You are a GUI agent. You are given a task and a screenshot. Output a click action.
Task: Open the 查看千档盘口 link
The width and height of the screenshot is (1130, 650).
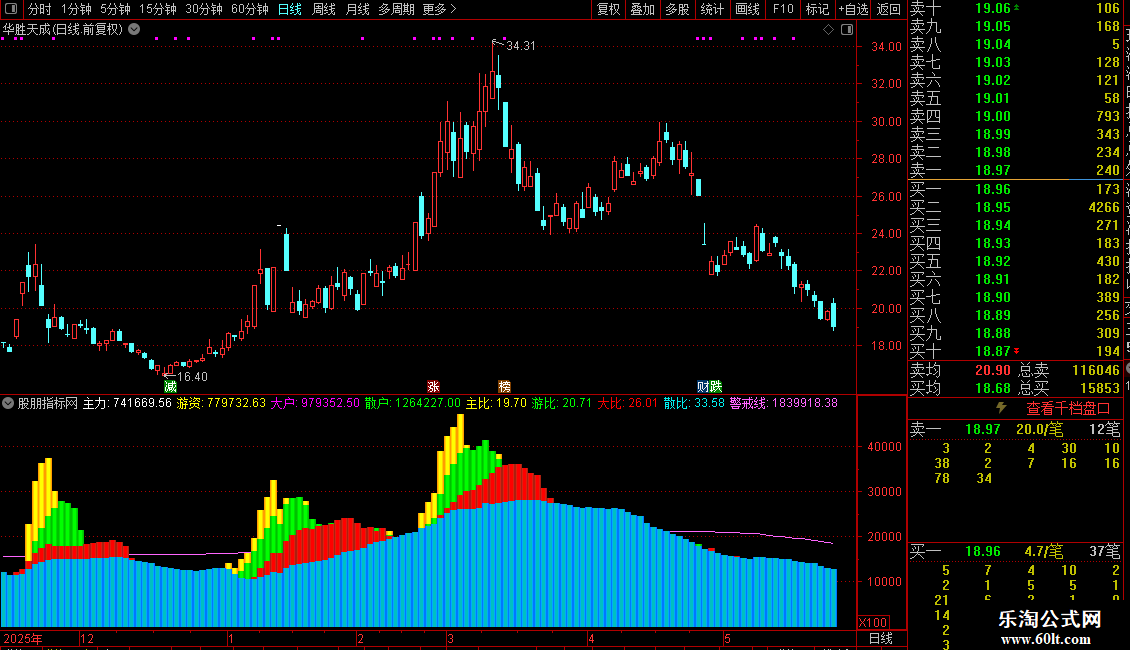click(x=1068, y=409)
